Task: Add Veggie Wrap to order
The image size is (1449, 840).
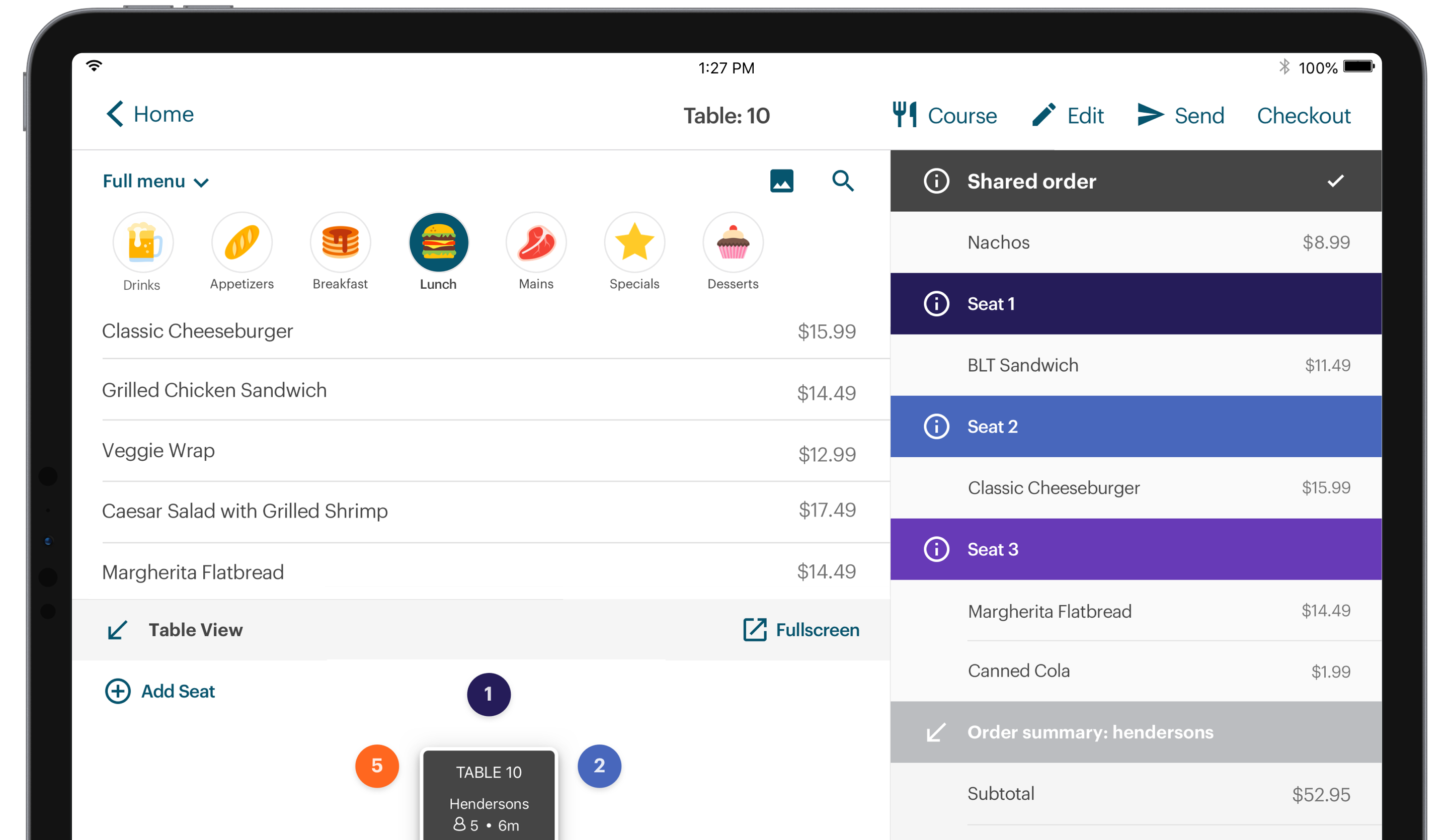Action: click(480, 451)
